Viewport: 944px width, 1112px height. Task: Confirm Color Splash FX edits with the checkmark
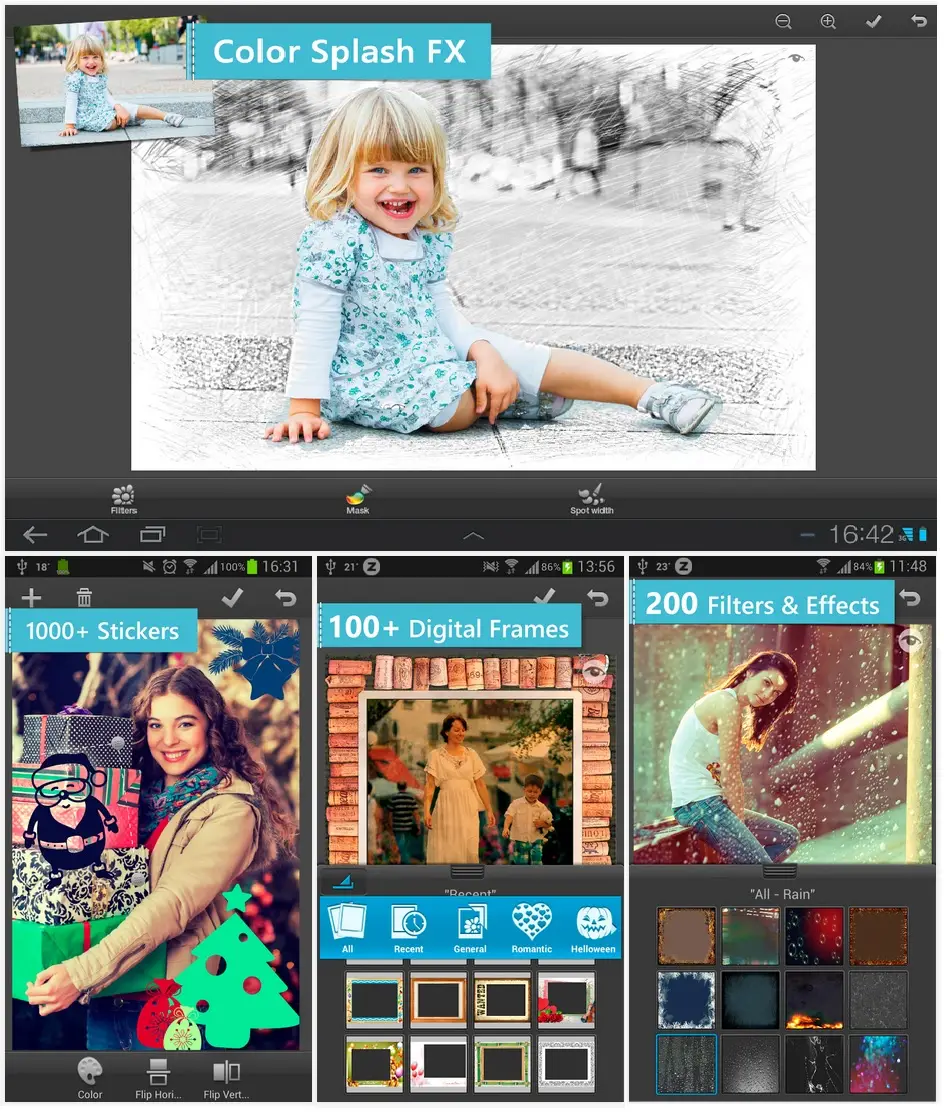coord(874,22)
